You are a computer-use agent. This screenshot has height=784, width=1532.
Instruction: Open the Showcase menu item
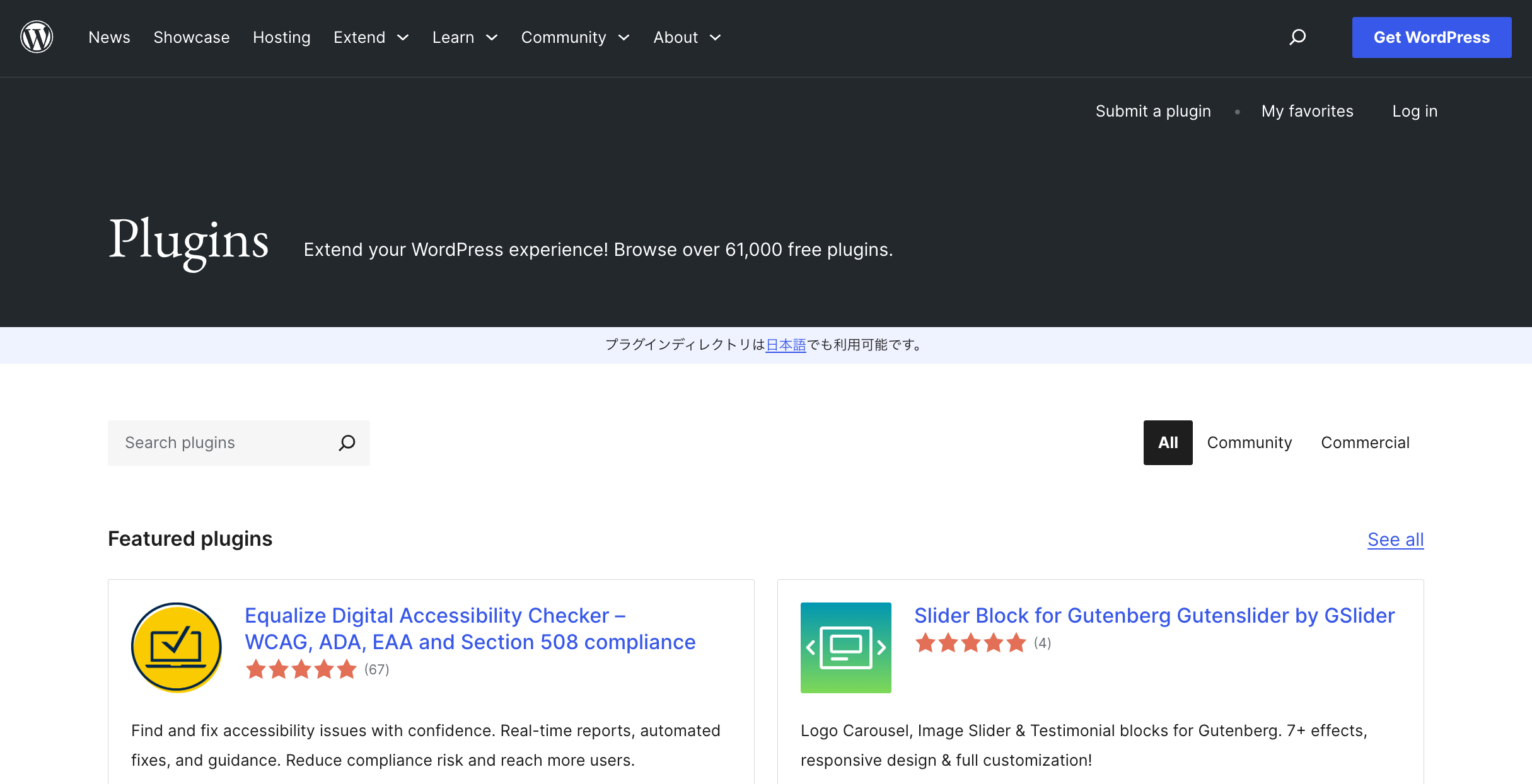(192, 37)
